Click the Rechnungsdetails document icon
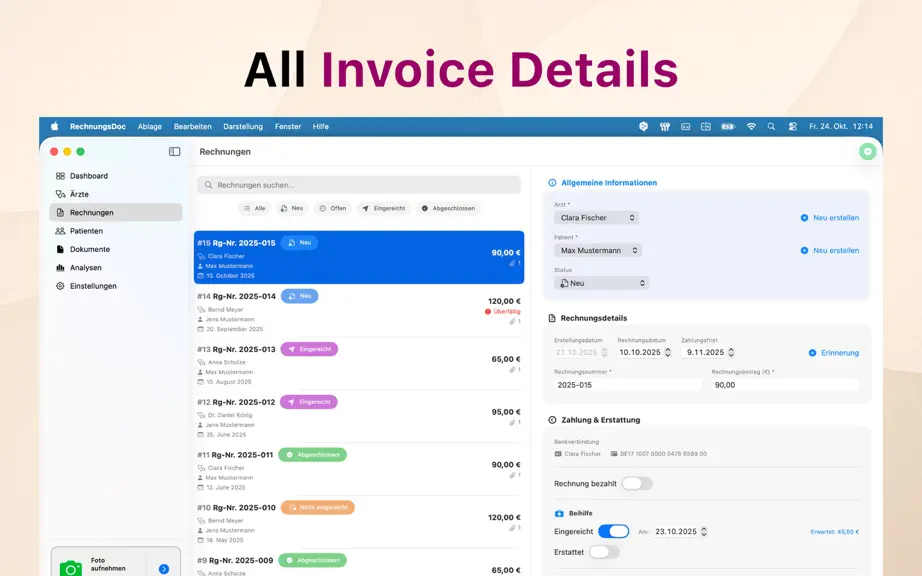The width and height of the screenshot is (922, 576). click(x=552, y=318)
